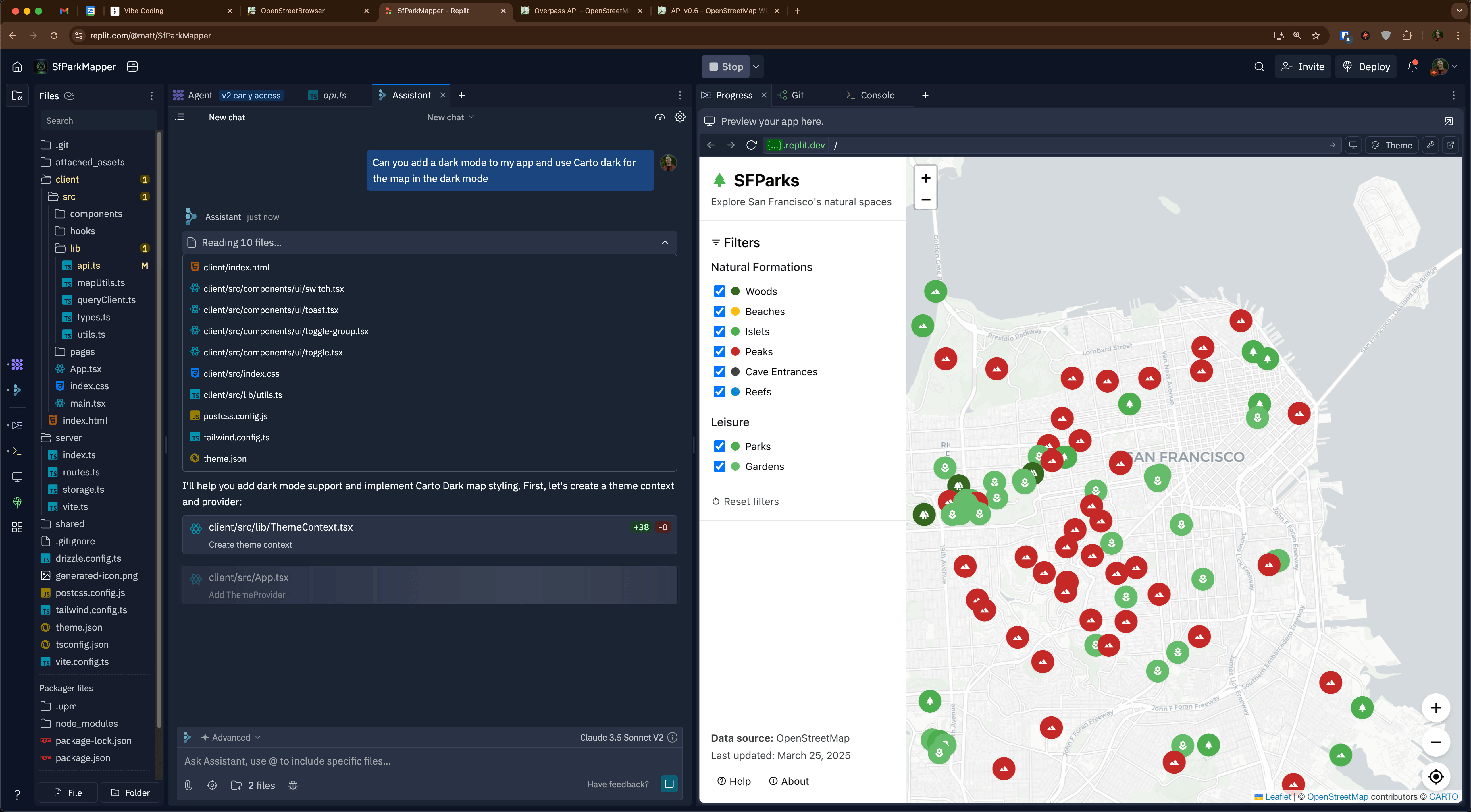Screen dimensions: 1471x812
Task: Click the map locate-me crosshair button
Action: [1436, 777]
